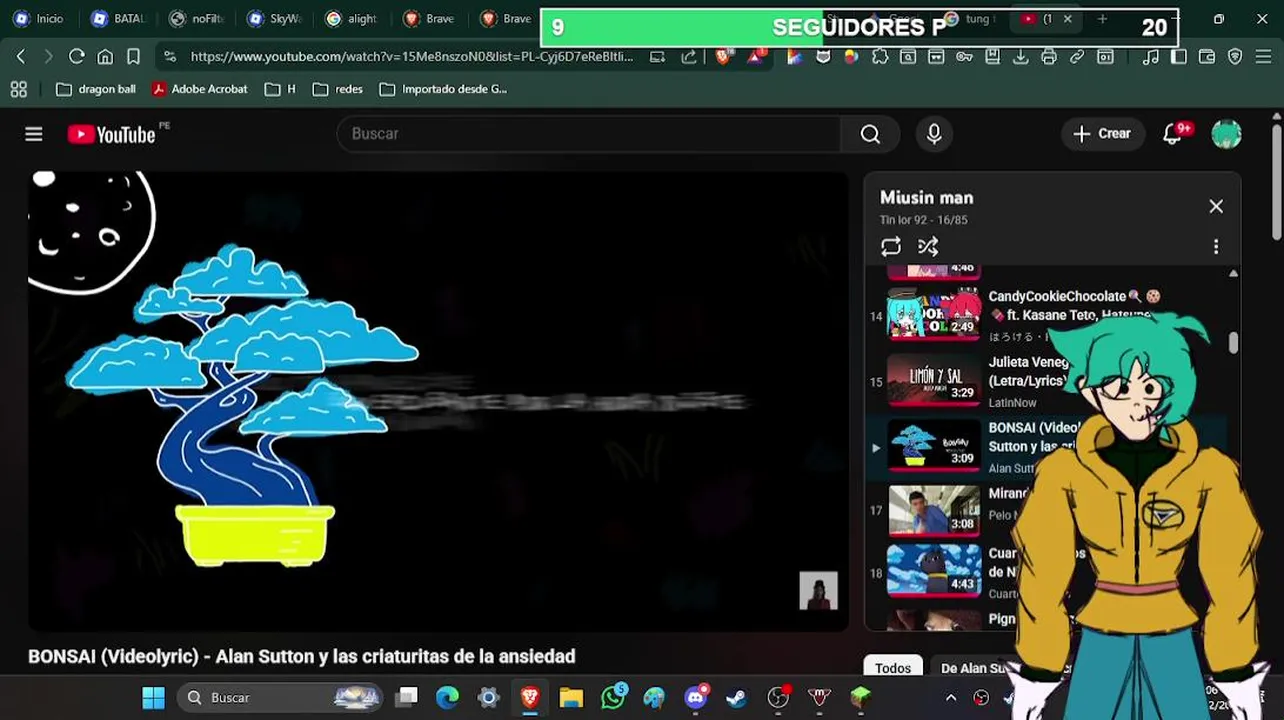Image resolution: width=1284 pixels, height=720 pixels.
Task: Play the CandyCookieChocolate playlist video
Action: tap(934, 314)
